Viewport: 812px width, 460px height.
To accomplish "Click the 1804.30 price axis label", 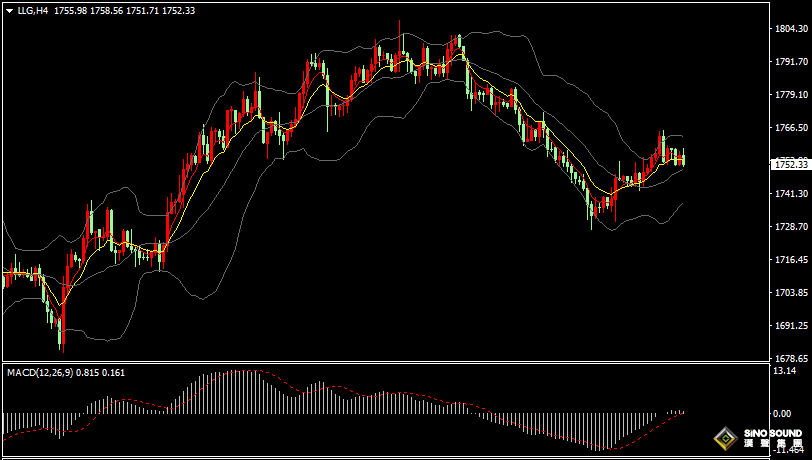I will click(x=790, y=29).
